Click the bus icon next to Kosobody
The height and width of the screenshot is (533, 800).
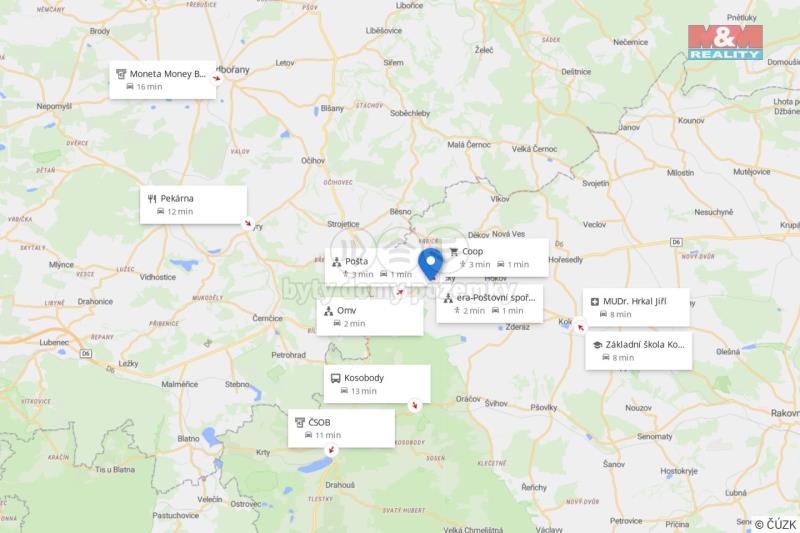(335, 378)
